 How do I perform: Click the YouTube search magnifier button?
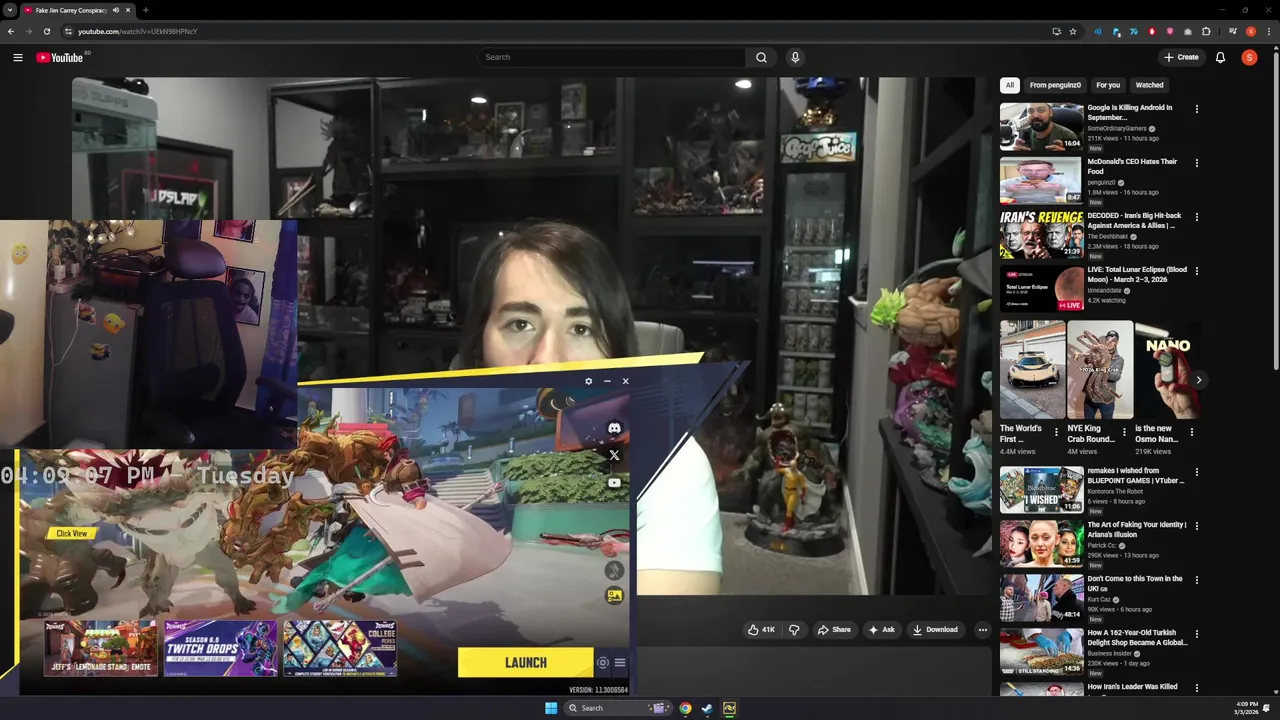761,57
